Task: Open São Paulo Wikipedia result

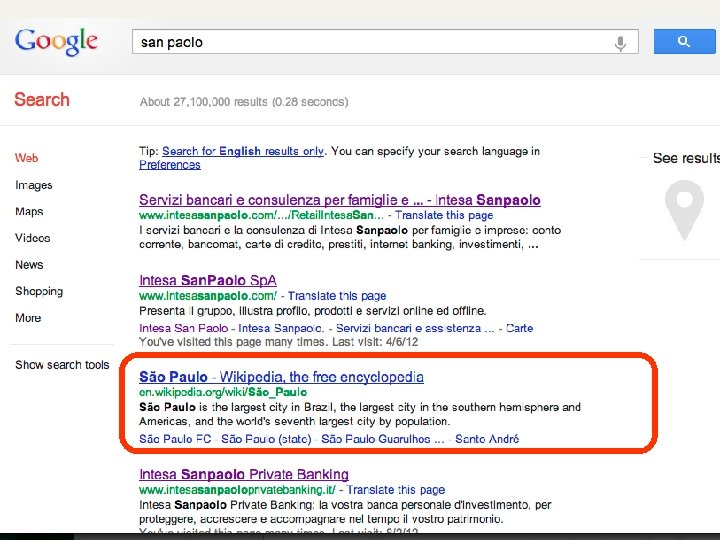Action: tap(281, 377)
